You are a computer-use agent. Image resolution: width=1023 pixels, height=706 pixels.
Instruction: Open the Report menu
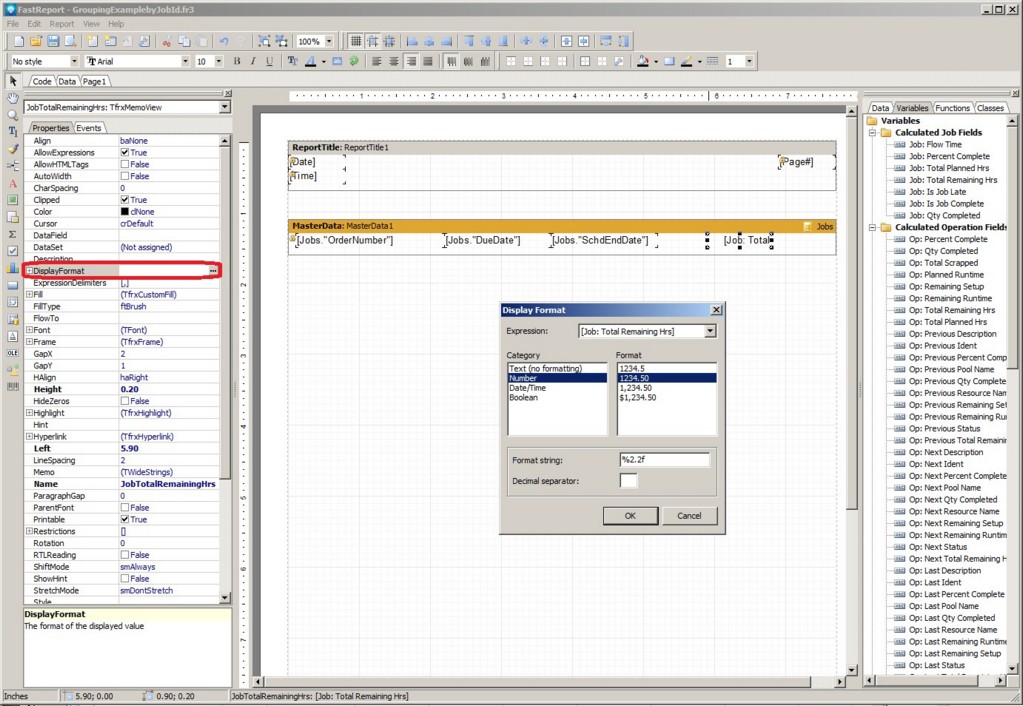pyautogui.click(x=62, y=23)
